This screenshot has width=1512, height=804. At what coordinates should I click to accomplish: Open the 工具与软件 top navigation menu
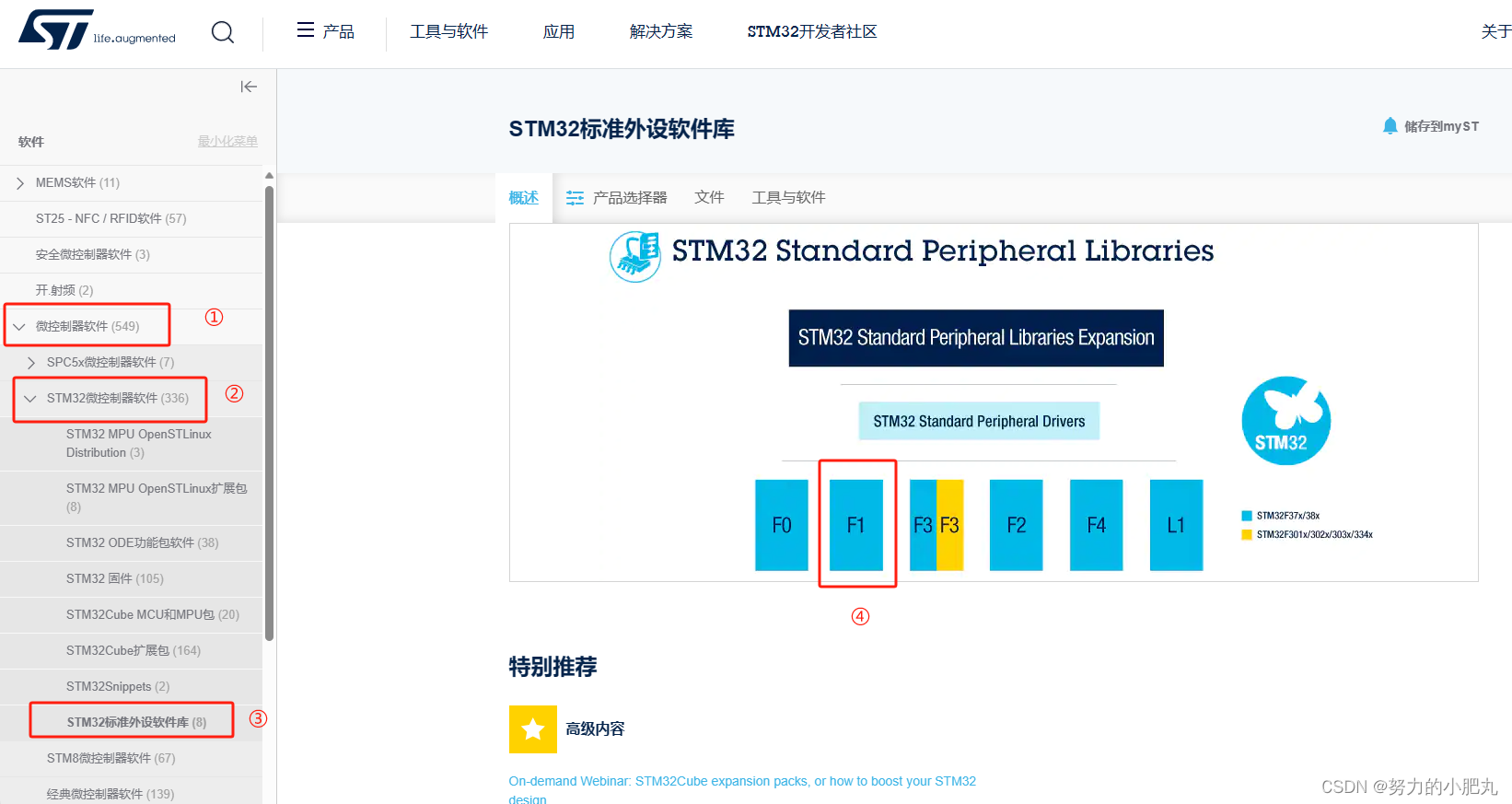pyautogui.click(x=449, y=31)
